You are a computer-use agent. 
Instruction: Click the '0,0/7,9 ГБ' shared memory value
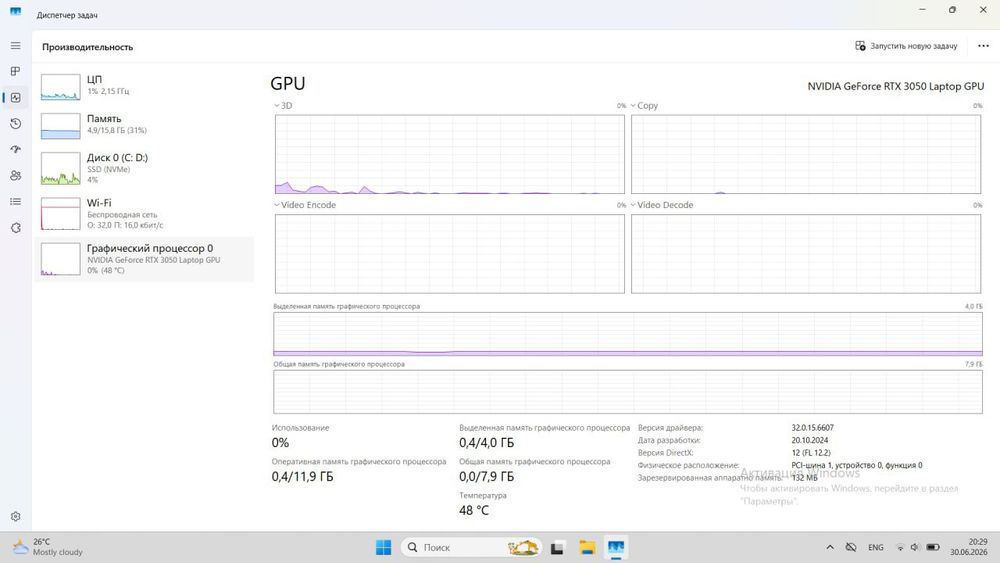click(x=487, y=477)
